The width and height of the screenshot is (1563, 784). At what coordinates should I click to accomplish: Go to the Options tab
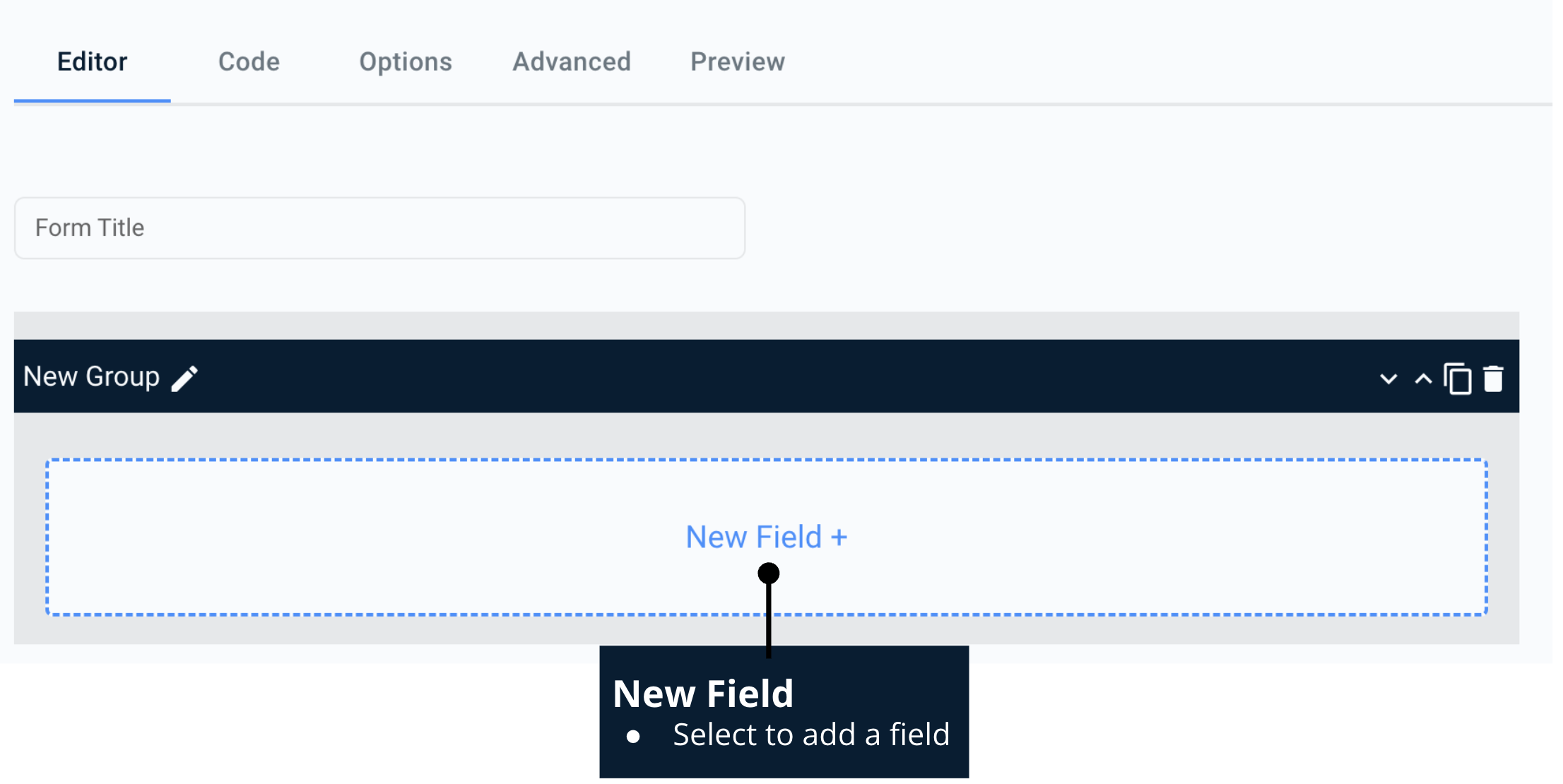406,62
